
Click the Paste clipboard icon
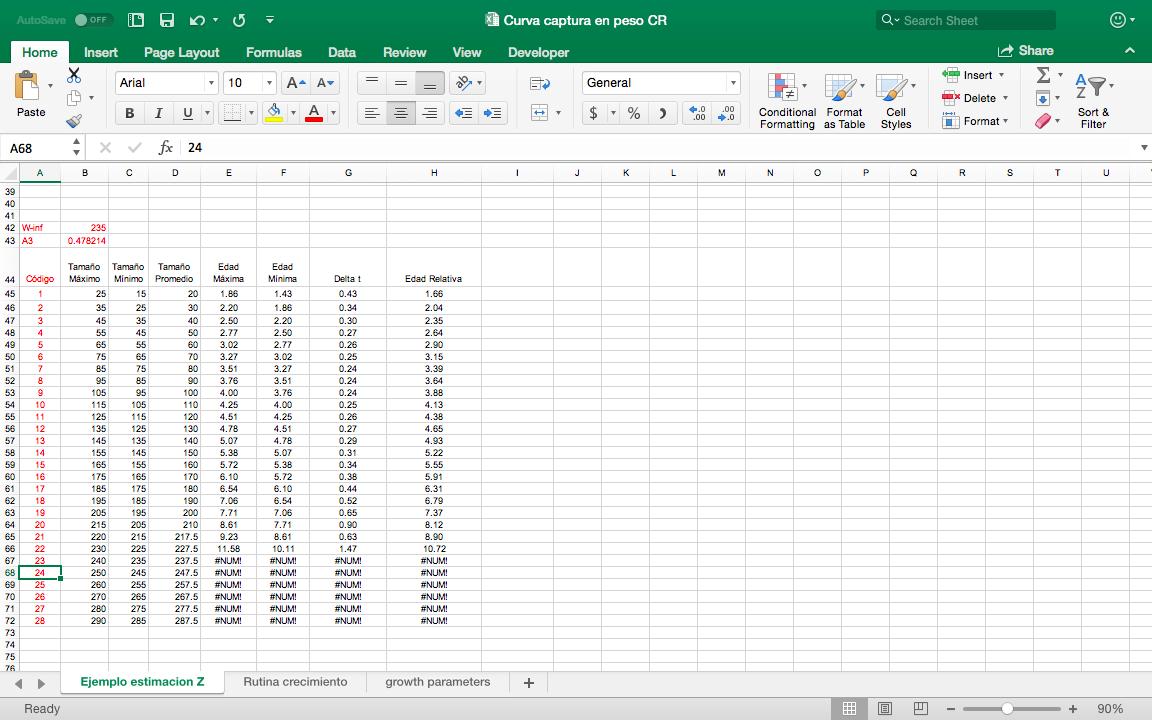[27, 86]
